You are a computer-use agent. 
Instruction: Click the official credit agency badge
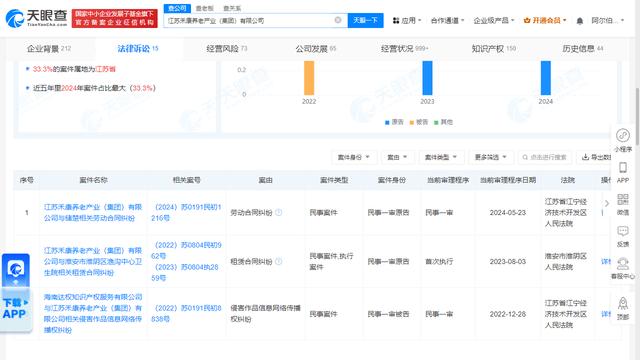tap(115, 18)
